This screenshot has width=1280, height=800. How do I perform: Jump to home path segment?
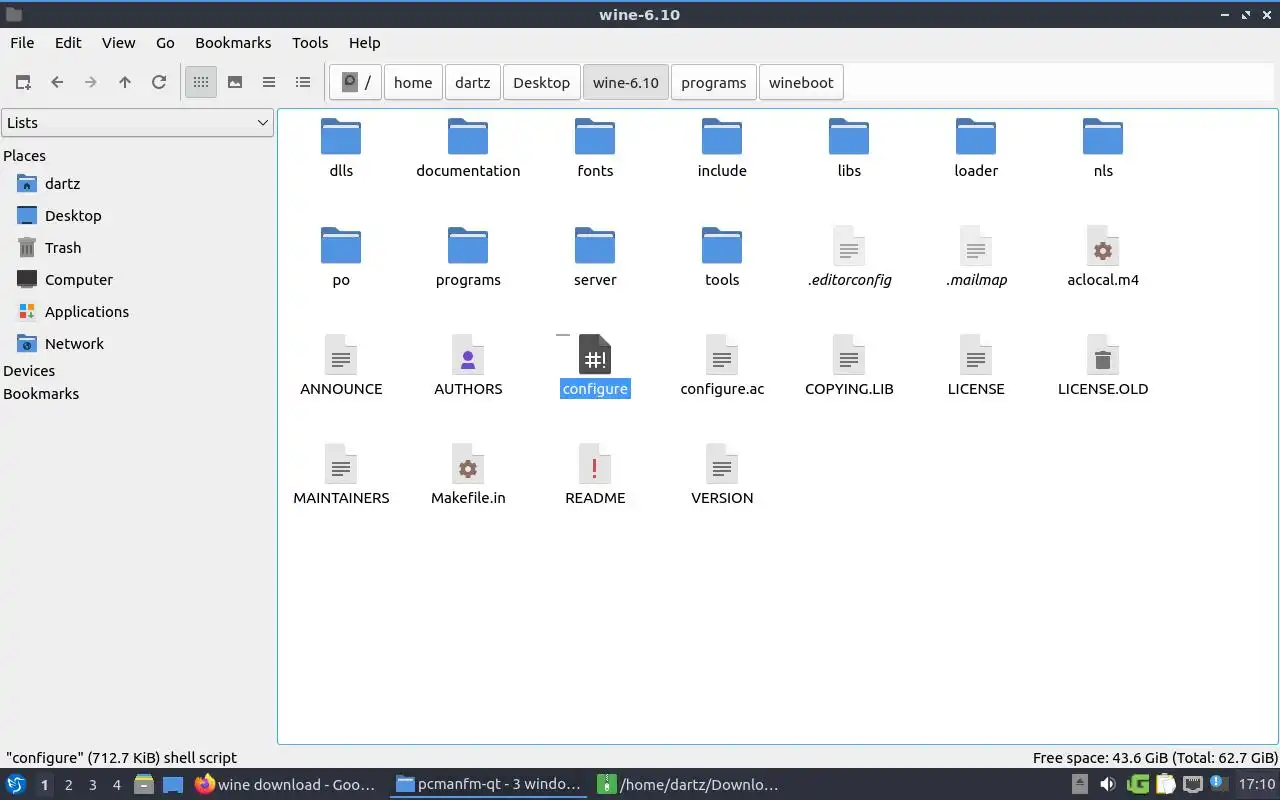point(413,83)
